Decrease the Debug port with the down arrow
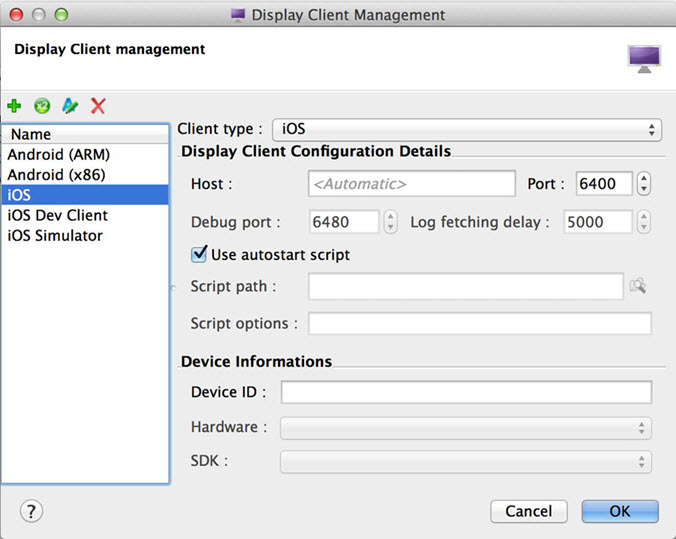Image resolution: width=676 pixels, height=539 pixels. click(391, 227)
